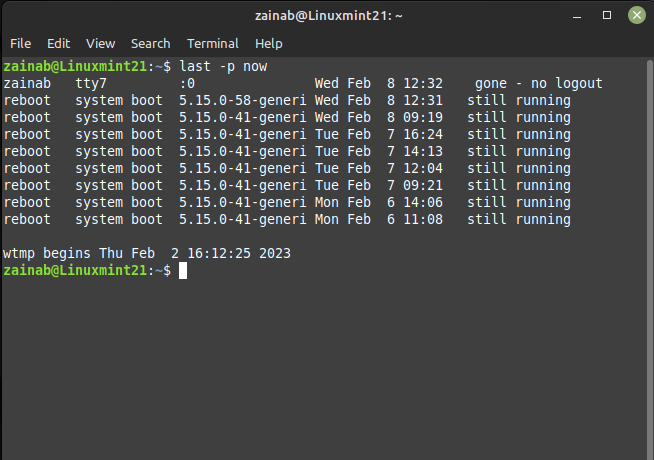
Task: Click the time '11:08' reboot entry
Action: tap(423, 220)
